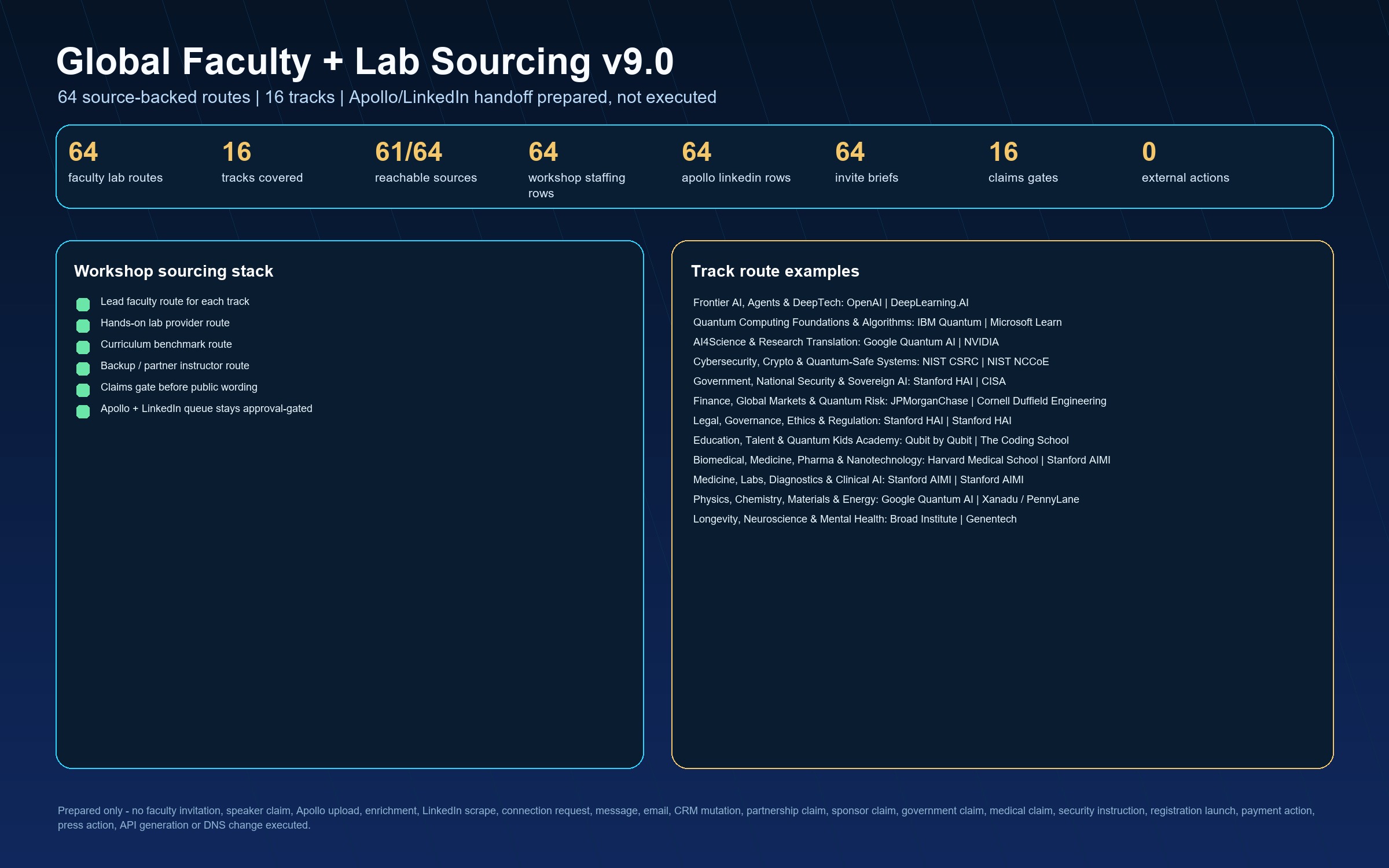The width and height of the screenshot is (1389, 868).
Task: Select the "Frontier AI, Agents & DeepTech" route row
Action: tap(831, 303)
